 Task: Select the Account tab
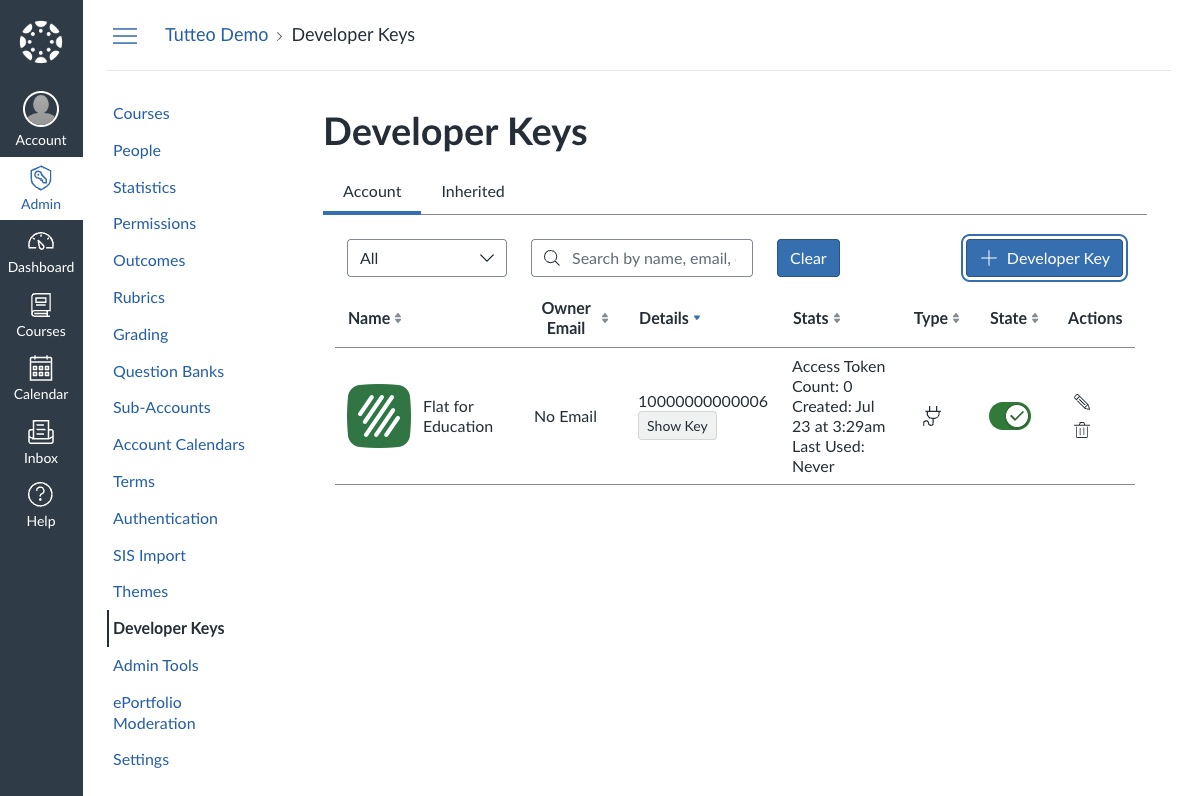click(x=371, y=191)
